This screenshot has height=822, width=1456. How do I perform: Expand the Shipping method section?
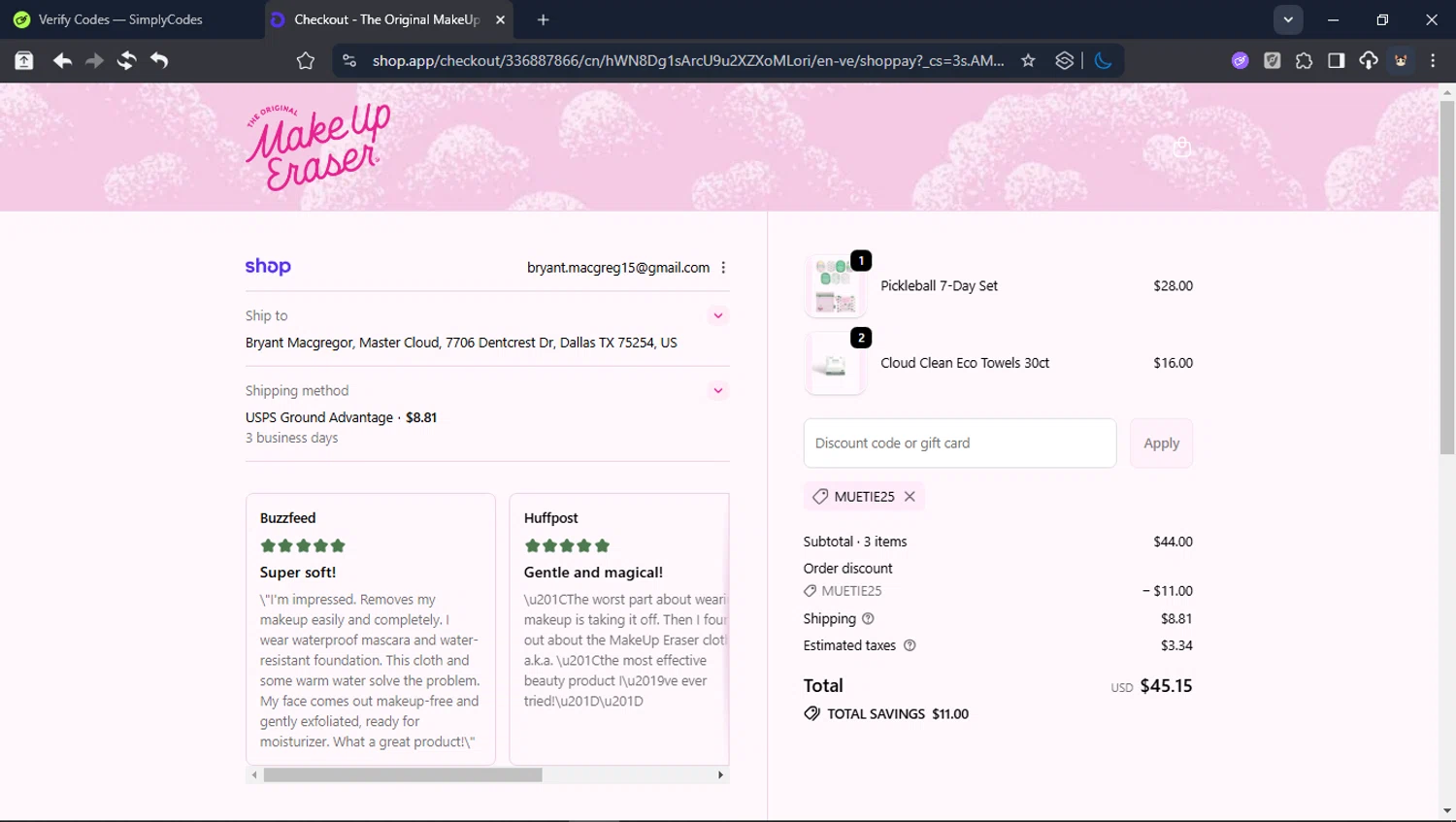click(x=718, y=390)
